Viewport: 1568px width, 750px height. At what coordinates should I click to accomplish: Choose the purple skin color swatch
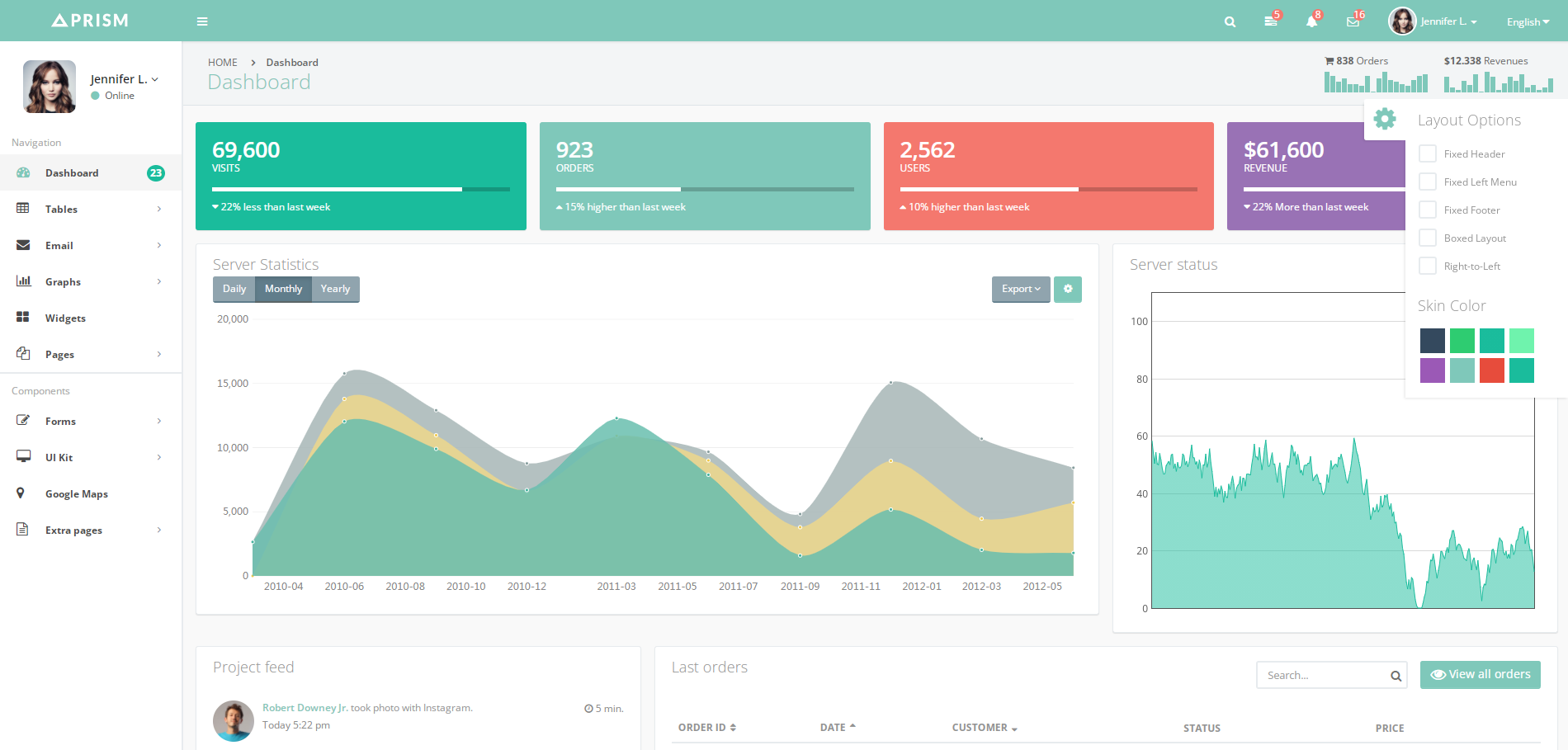(x=1433, y=370)
